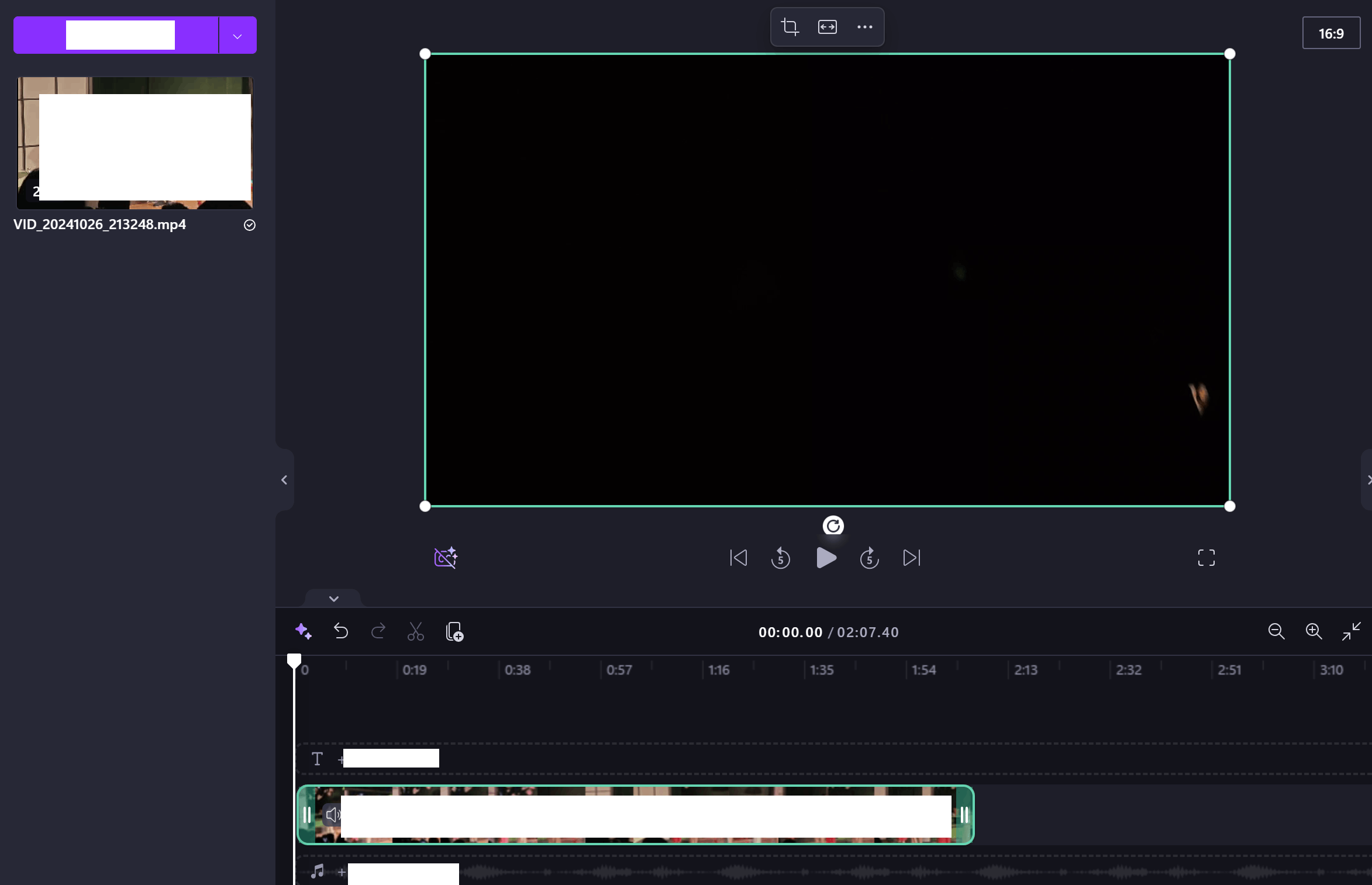This screenshot has height=885, width=1372.
Task: Undo the last action
Action: (x=340, y=631)
